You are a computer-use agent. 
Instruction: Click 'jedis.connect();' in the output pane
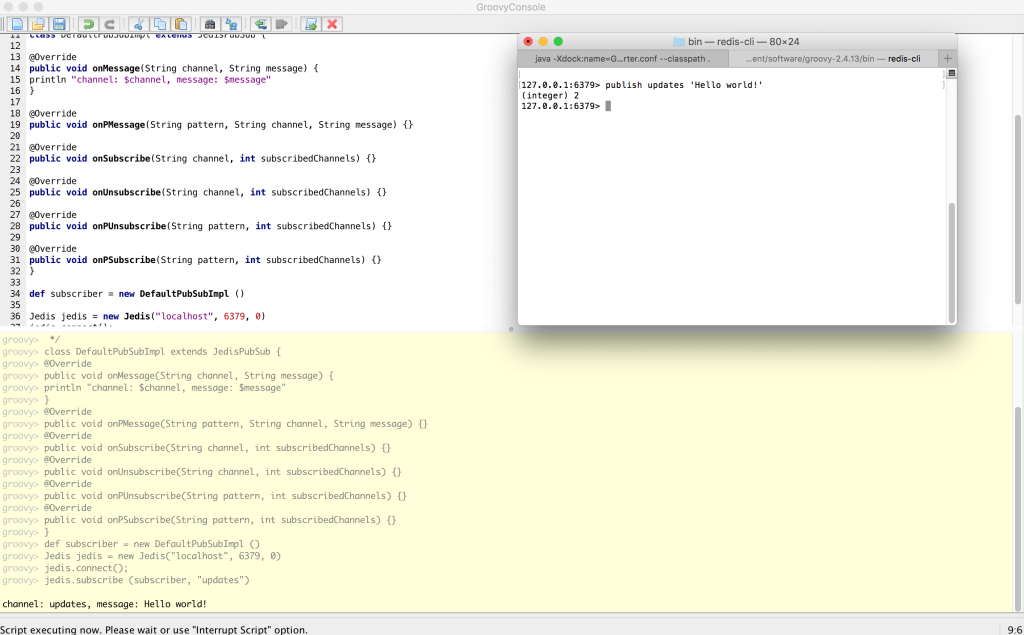86,568
